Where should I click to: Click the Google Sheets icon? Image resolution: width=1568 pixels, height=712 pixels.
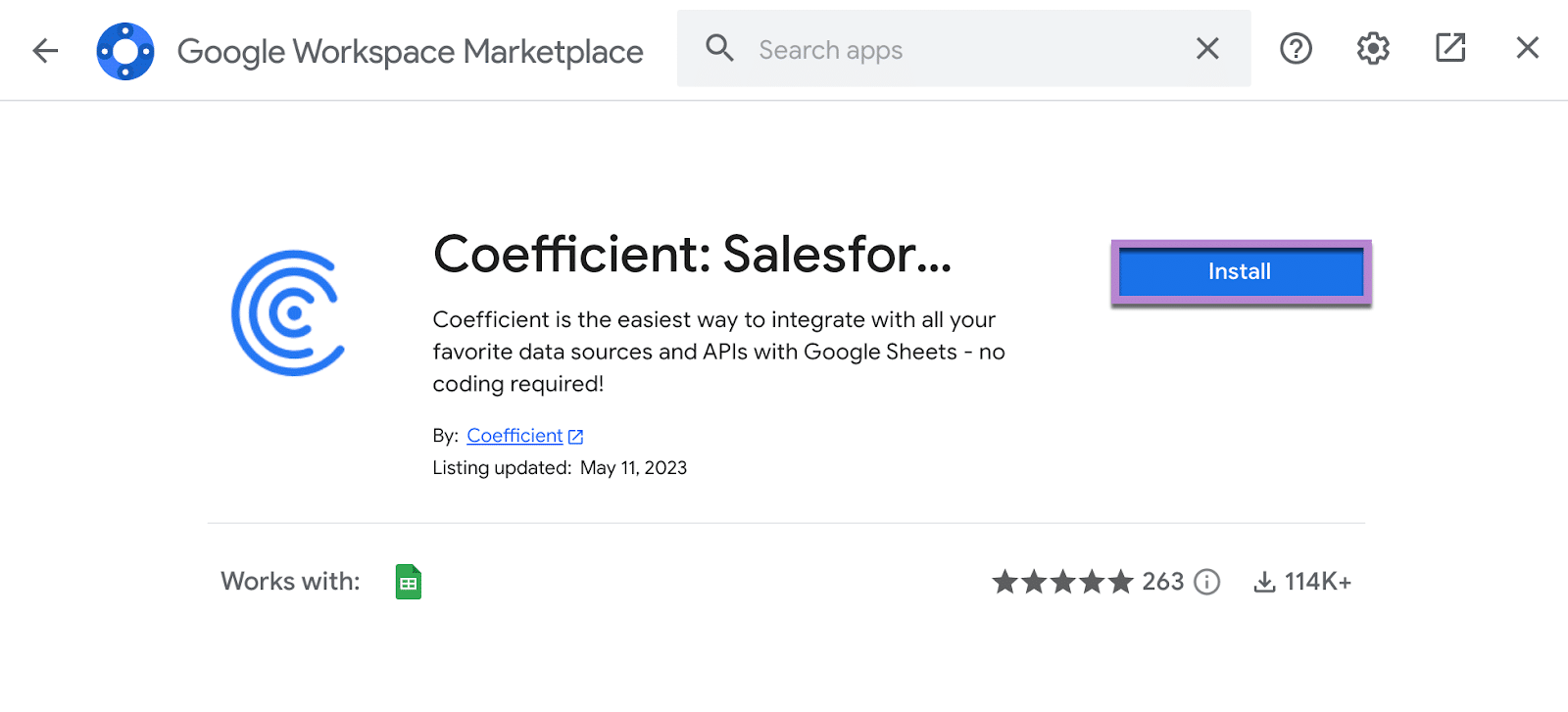click(x=409, y=582)
